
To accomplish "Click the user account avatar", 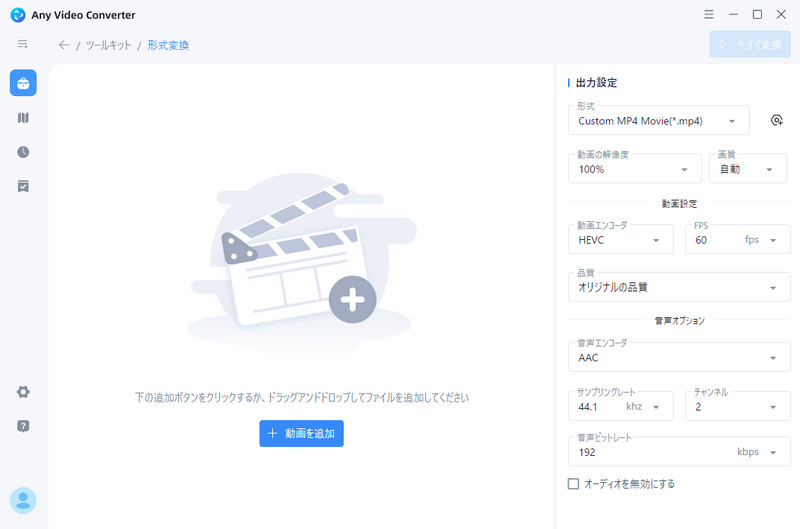I will tap(23, 500).
